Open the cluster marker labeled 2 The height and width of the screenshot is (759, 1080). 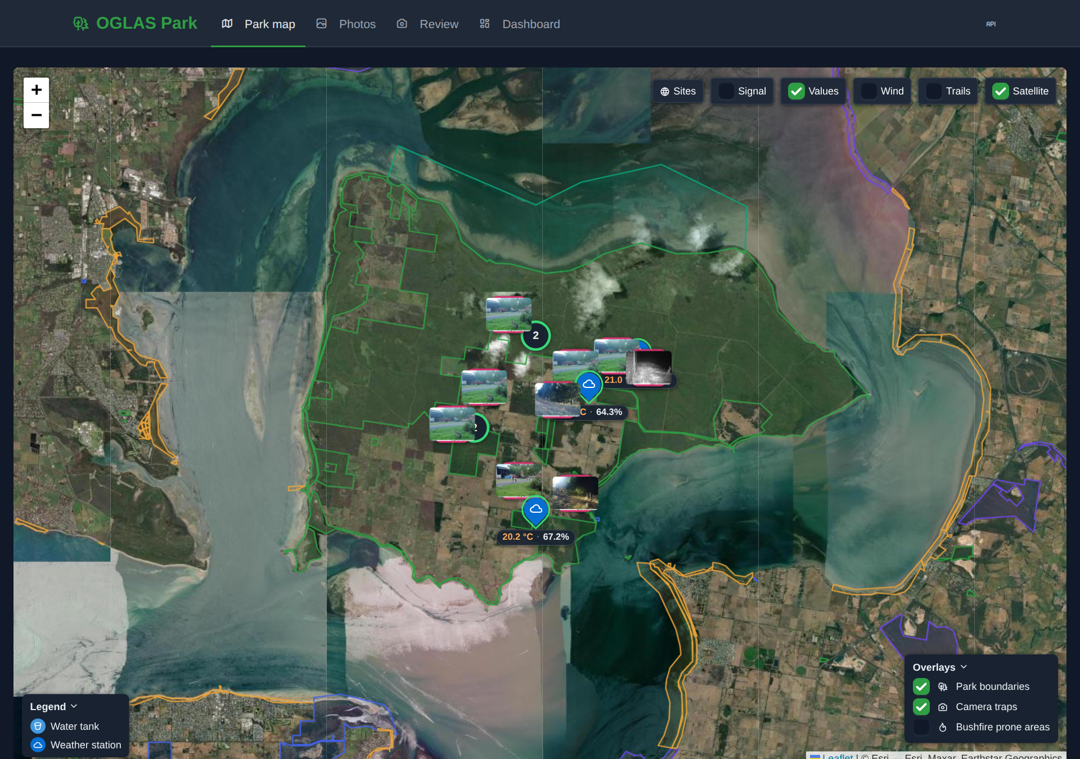tap(535, 335)
